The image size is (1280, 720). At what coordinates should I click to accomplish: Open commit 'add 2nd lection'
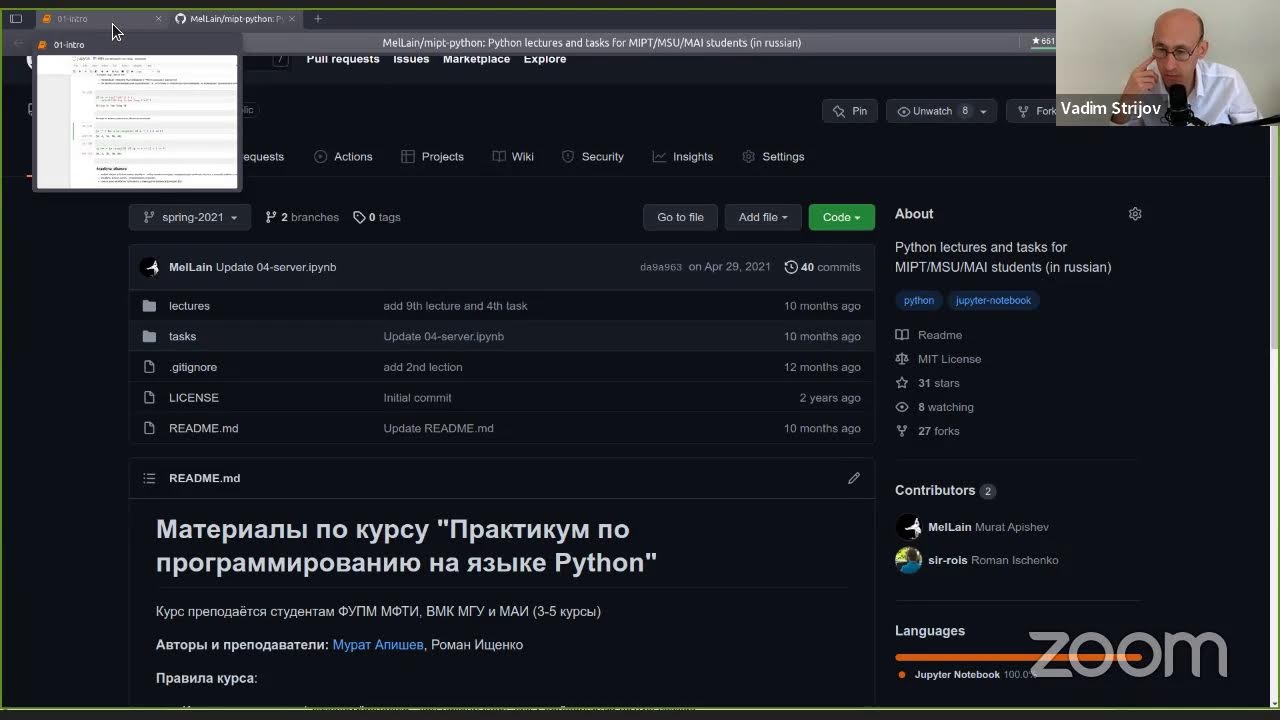tap(423, 367)
